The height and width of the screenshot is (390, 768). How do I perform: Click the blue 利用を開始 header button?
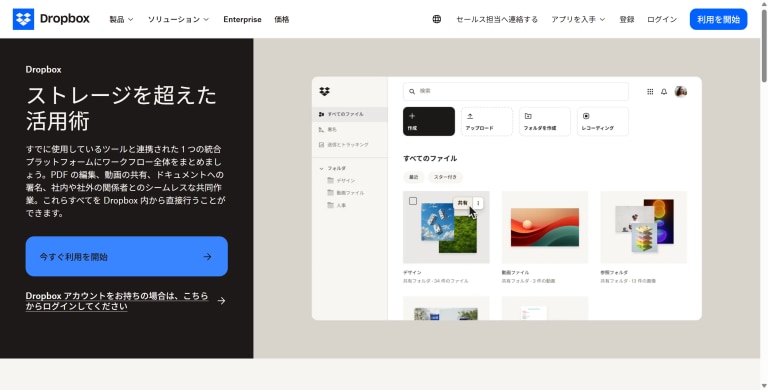coord(718,19)
